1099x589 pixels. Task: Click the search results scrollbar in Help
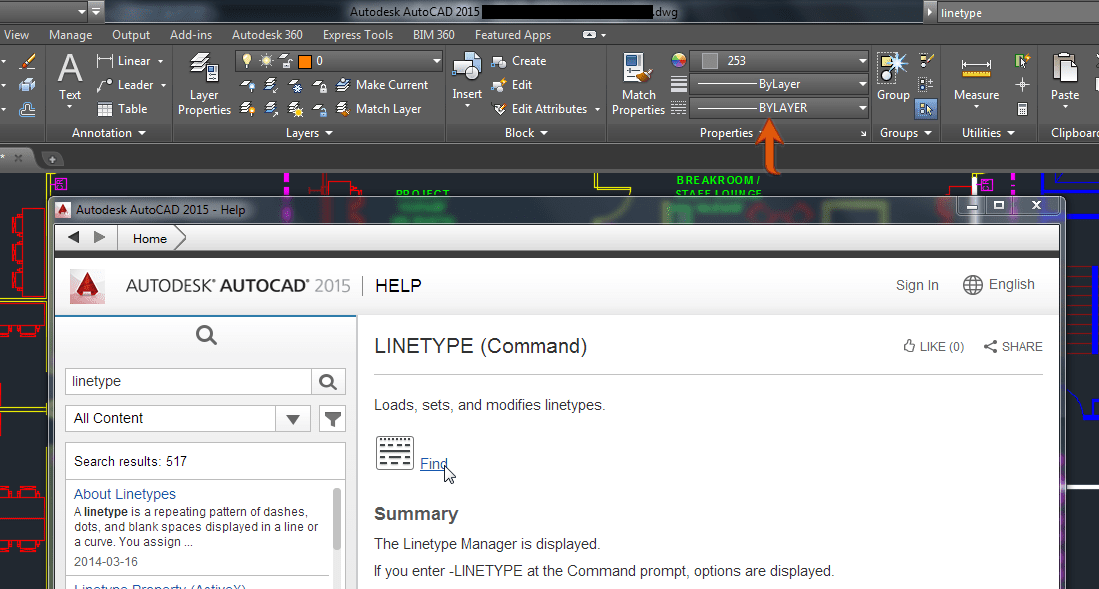pyautogui.click(x=336, y=519)
